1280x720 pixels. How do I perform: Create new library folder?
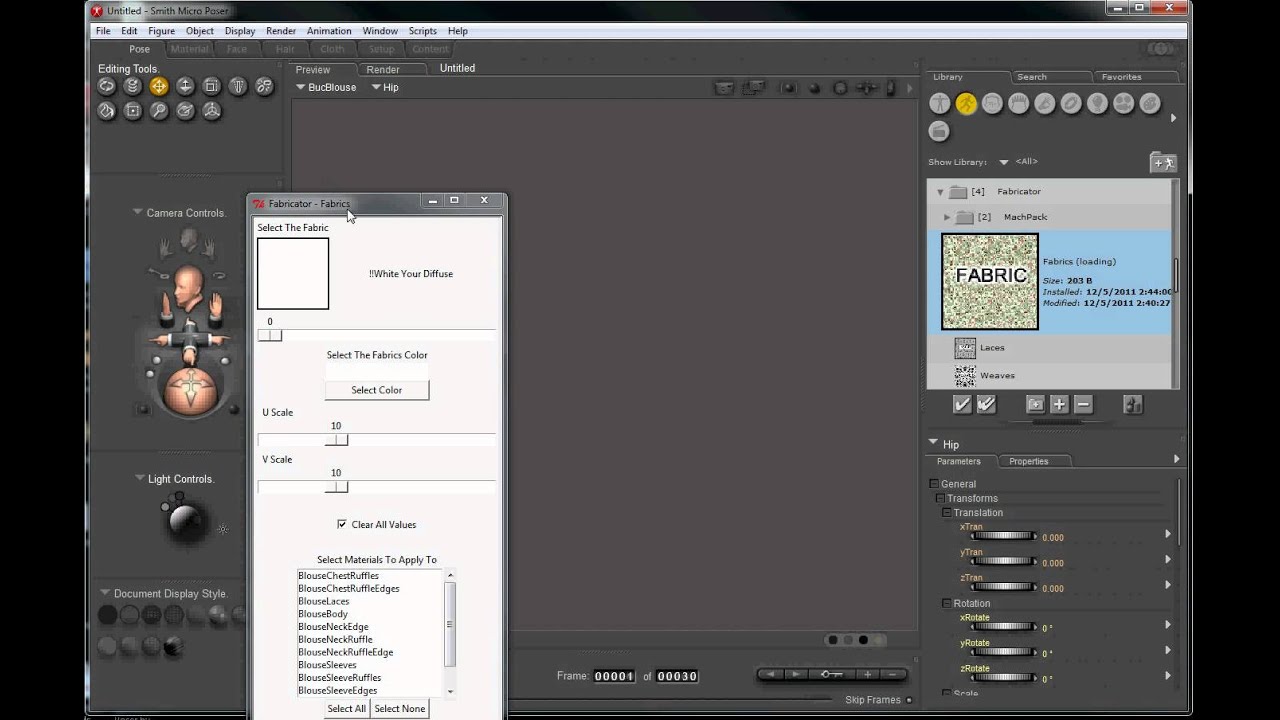[x=1035, y=404]
